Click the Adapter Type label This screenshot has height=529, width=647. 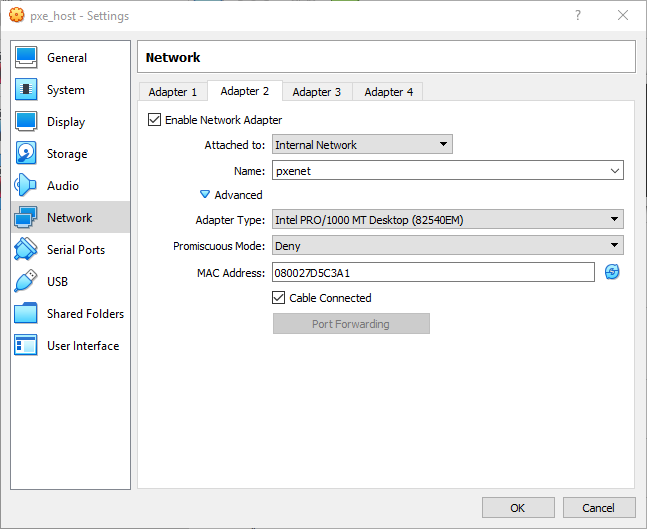click(230, 220)
